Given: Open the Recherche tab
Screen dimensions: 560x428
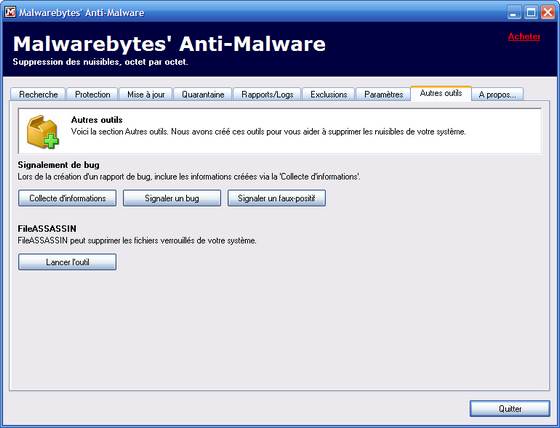Looking at the screenshot, I should click(38, 94).
